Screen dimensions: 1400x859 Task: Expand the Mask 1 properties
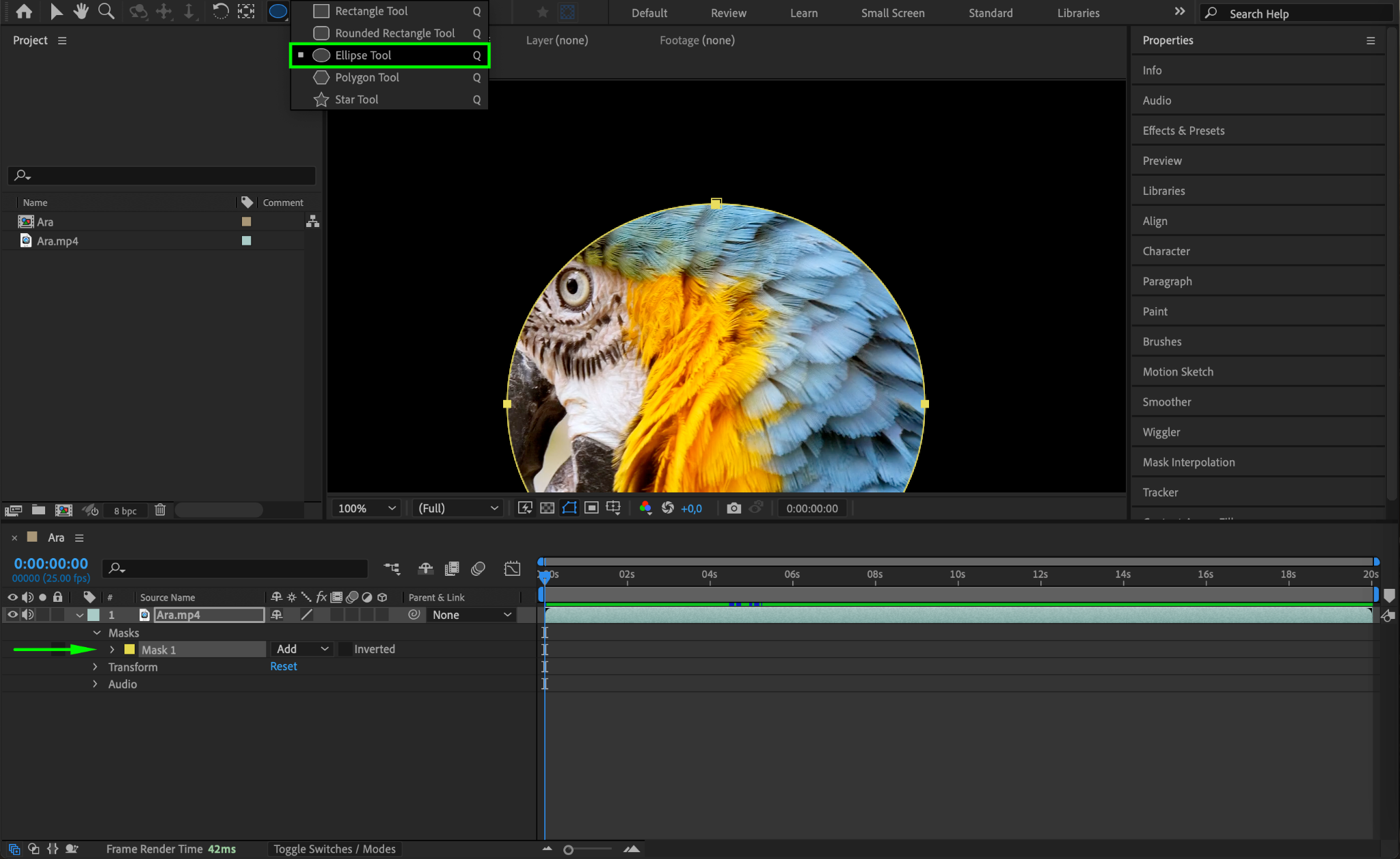click(112, 650)
